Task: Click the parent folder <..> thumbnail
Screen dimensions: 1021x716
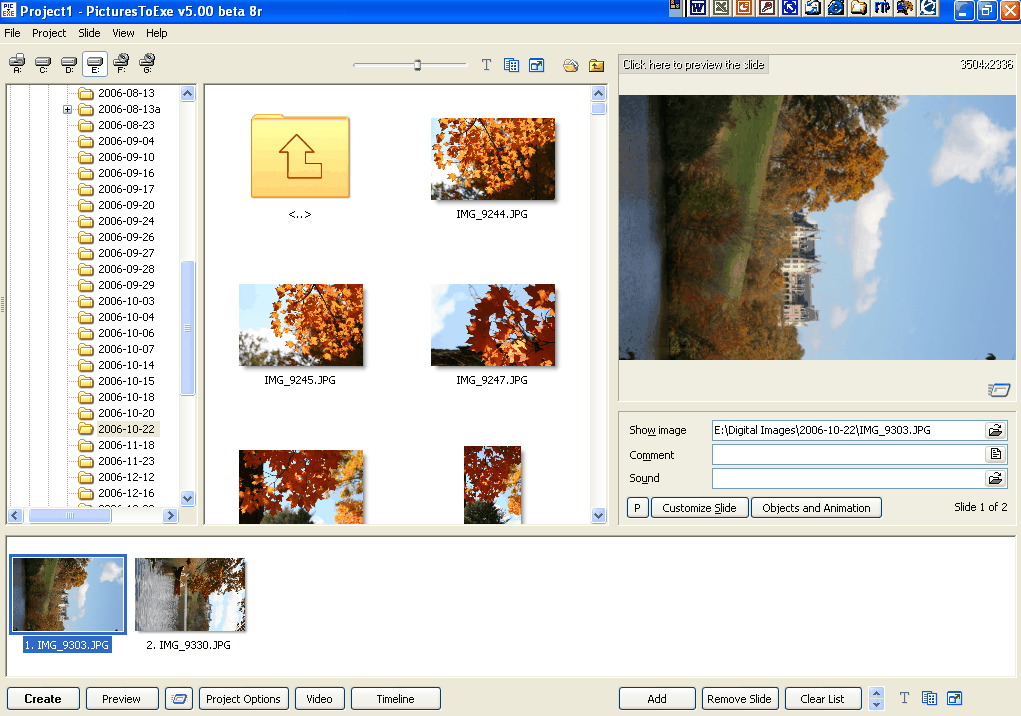Action: click(300, 157)
